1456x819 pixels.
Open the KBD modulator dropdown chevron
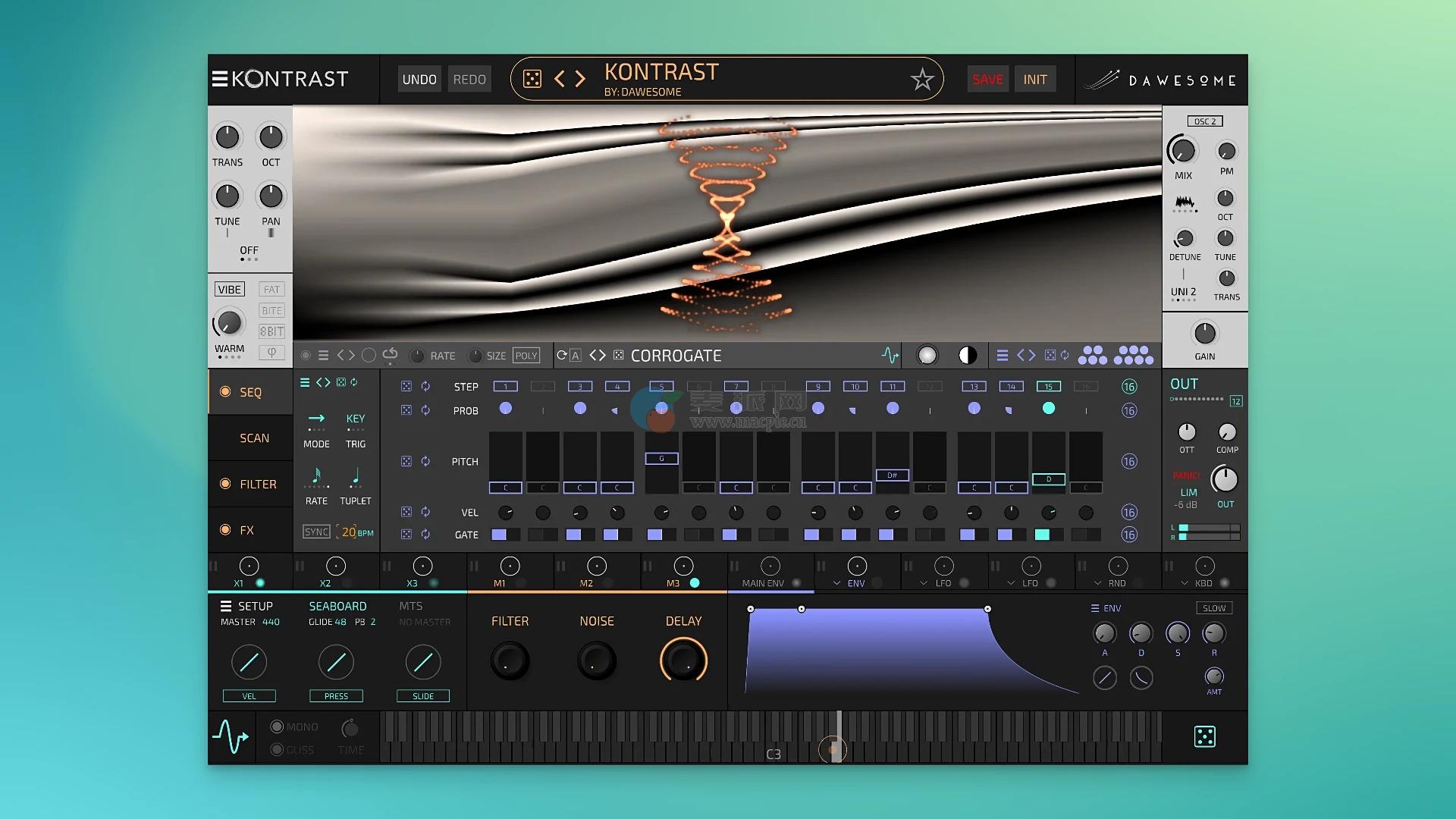(1184, 583)
